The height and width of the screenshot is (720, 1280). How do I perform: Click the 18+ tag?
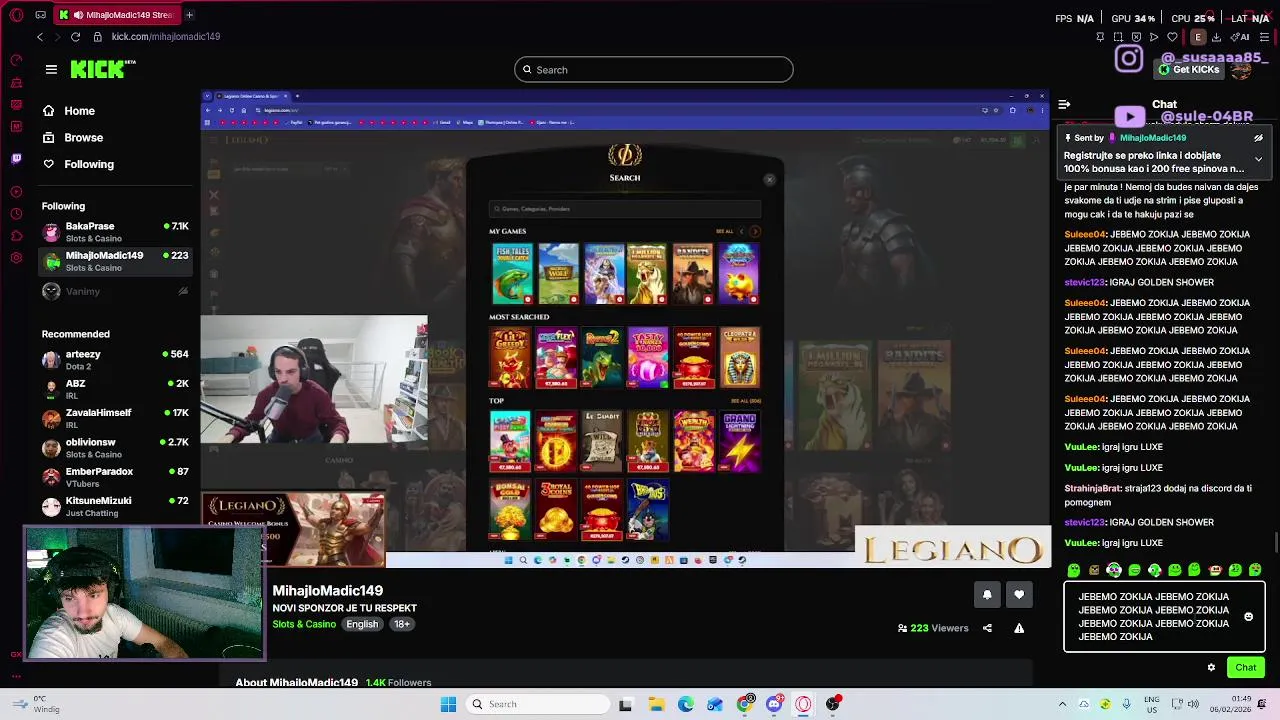pyautogui.click(x=401, y=624)
